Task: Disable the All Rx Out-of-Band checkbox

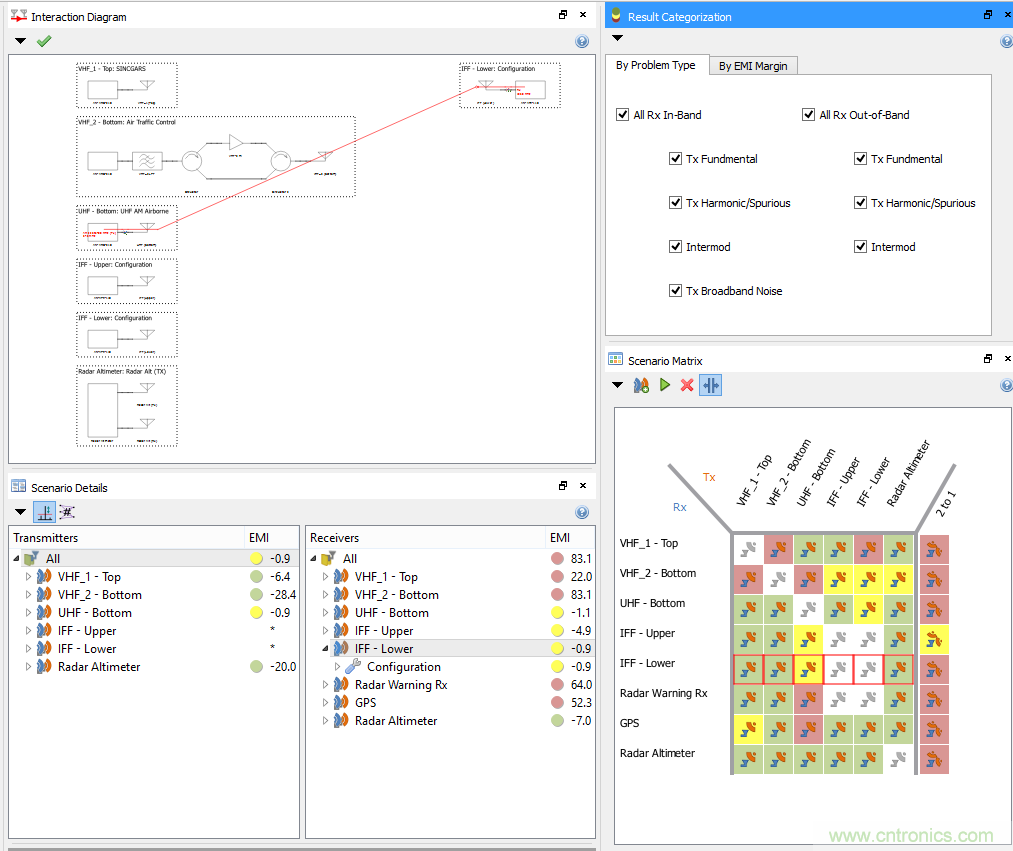Action: (x=809, y=115)
